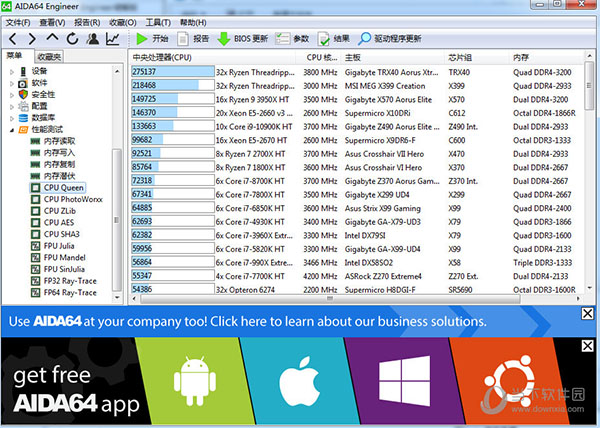Image resolution: width=600 pixels, height=428 pixels.
Task: Select the 配置 configuration icon
Action: coord(23,106)
